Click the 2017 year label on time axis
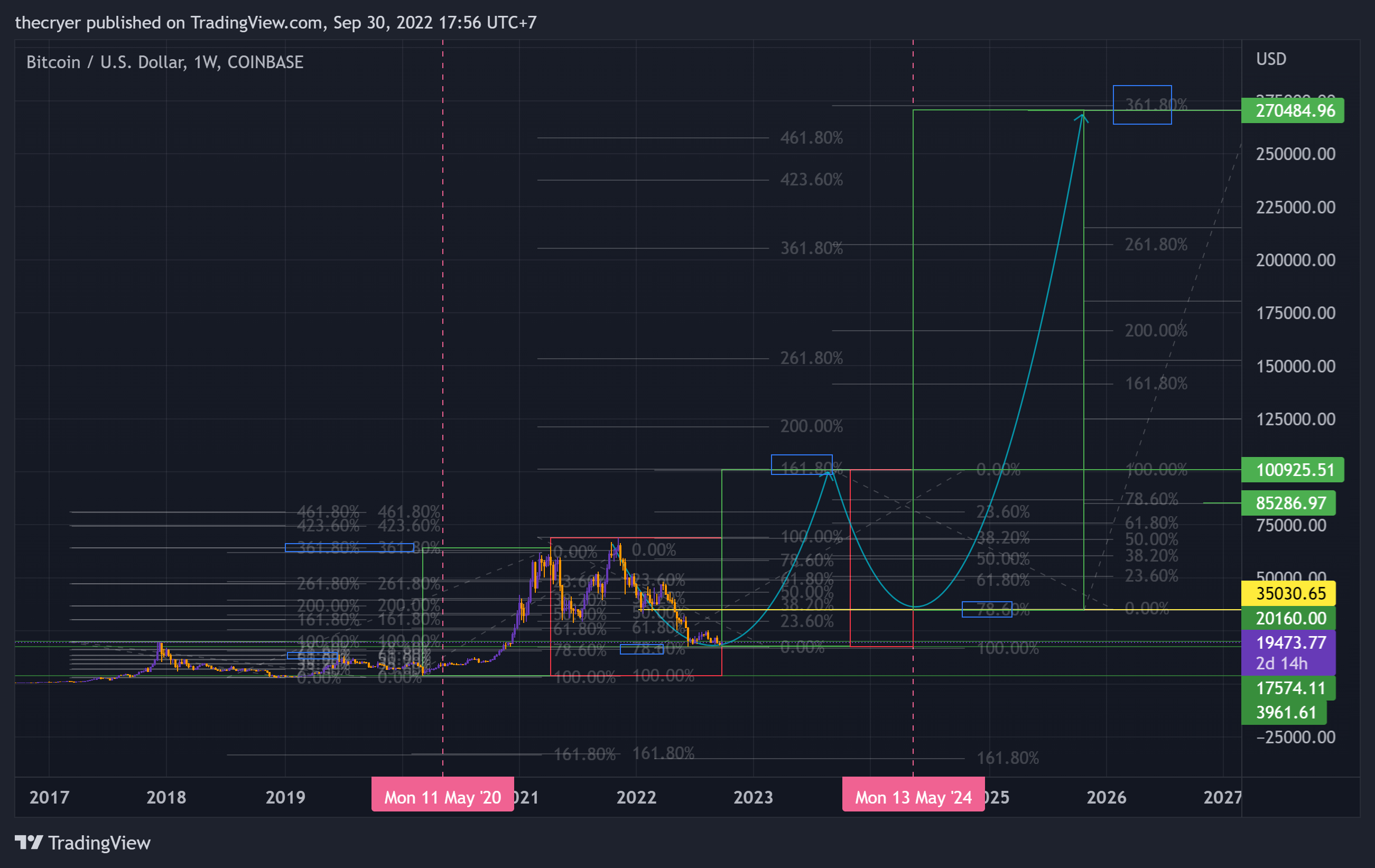Image resolution: width=1375 pixels, height=868 pixels. point(49,797)
